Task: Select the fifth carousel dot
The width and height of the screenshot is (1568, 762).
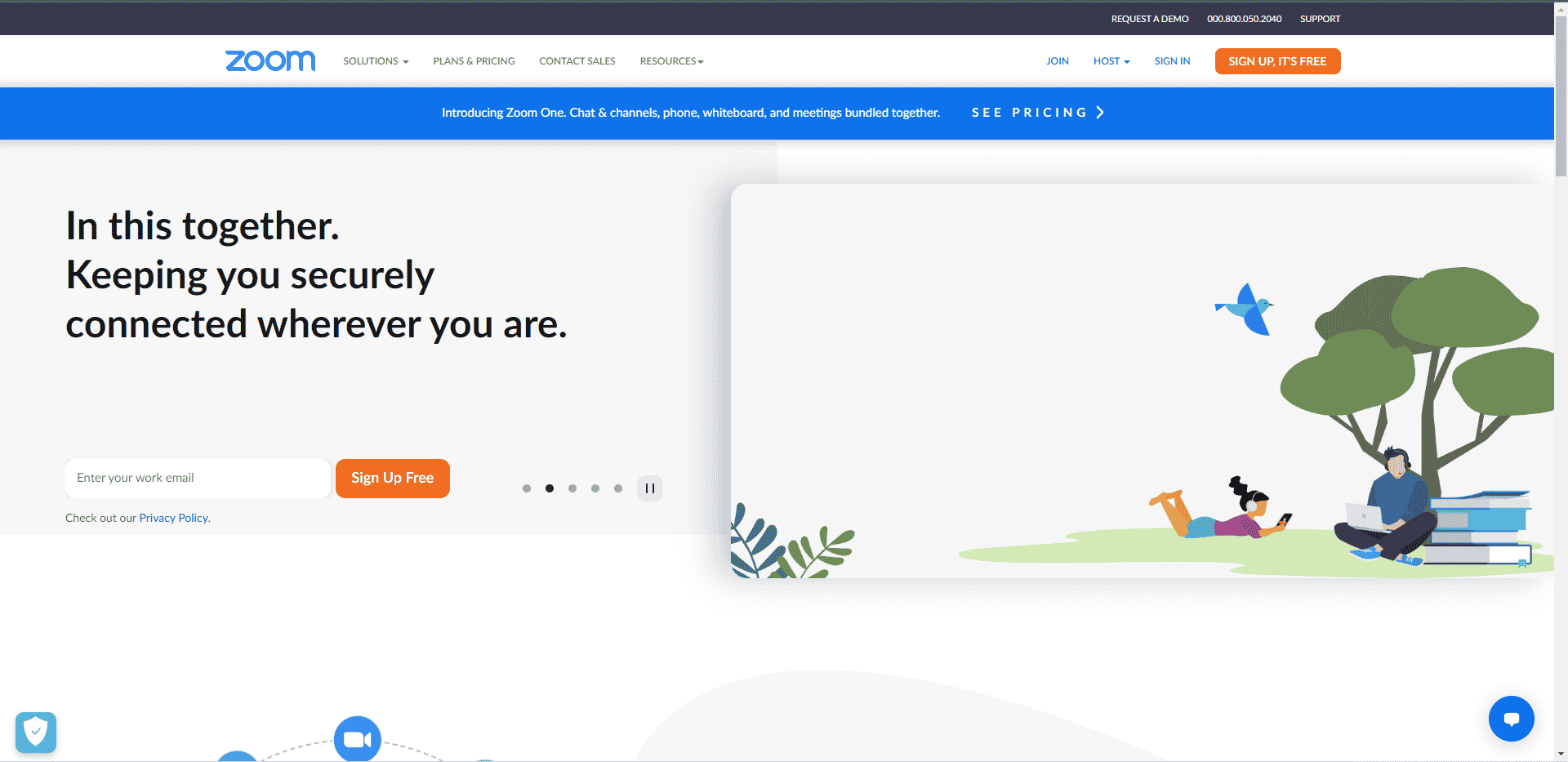Action: coord(618,488)
